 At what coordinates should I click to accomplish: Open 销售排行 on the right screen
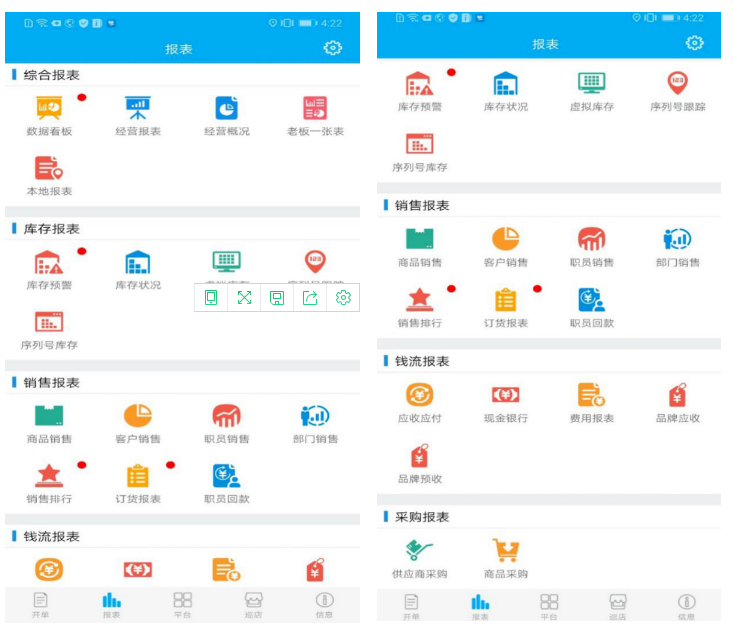[x=419, y=308]
